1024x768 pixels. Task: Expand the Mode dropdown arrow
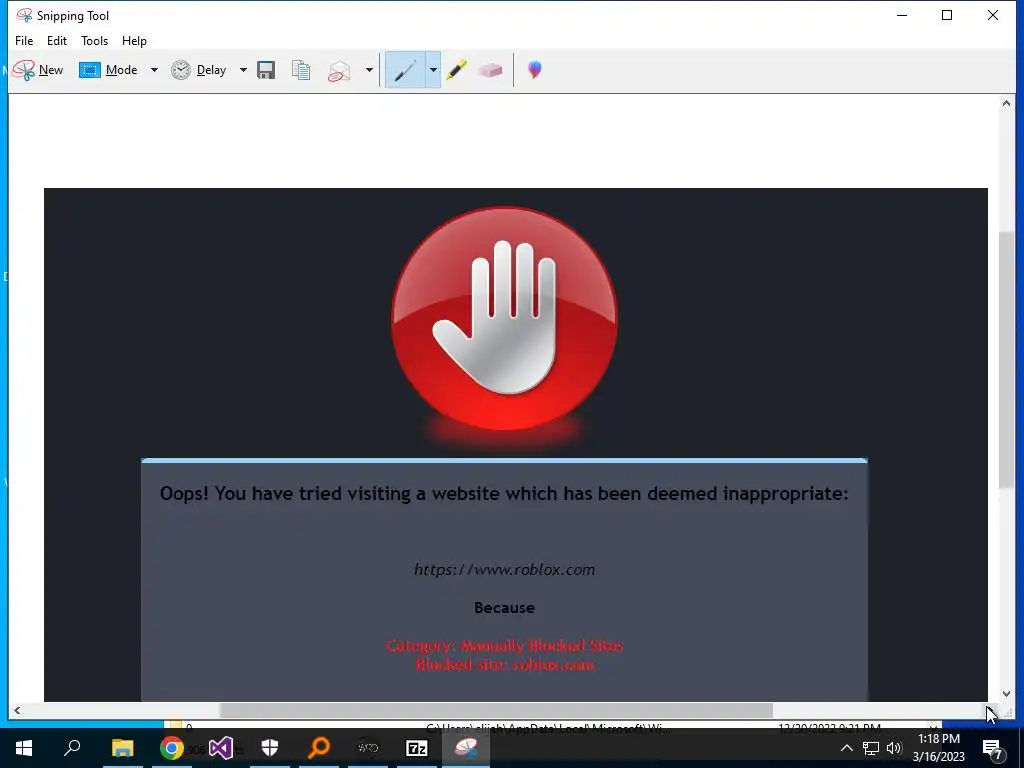tap(154, 70)
